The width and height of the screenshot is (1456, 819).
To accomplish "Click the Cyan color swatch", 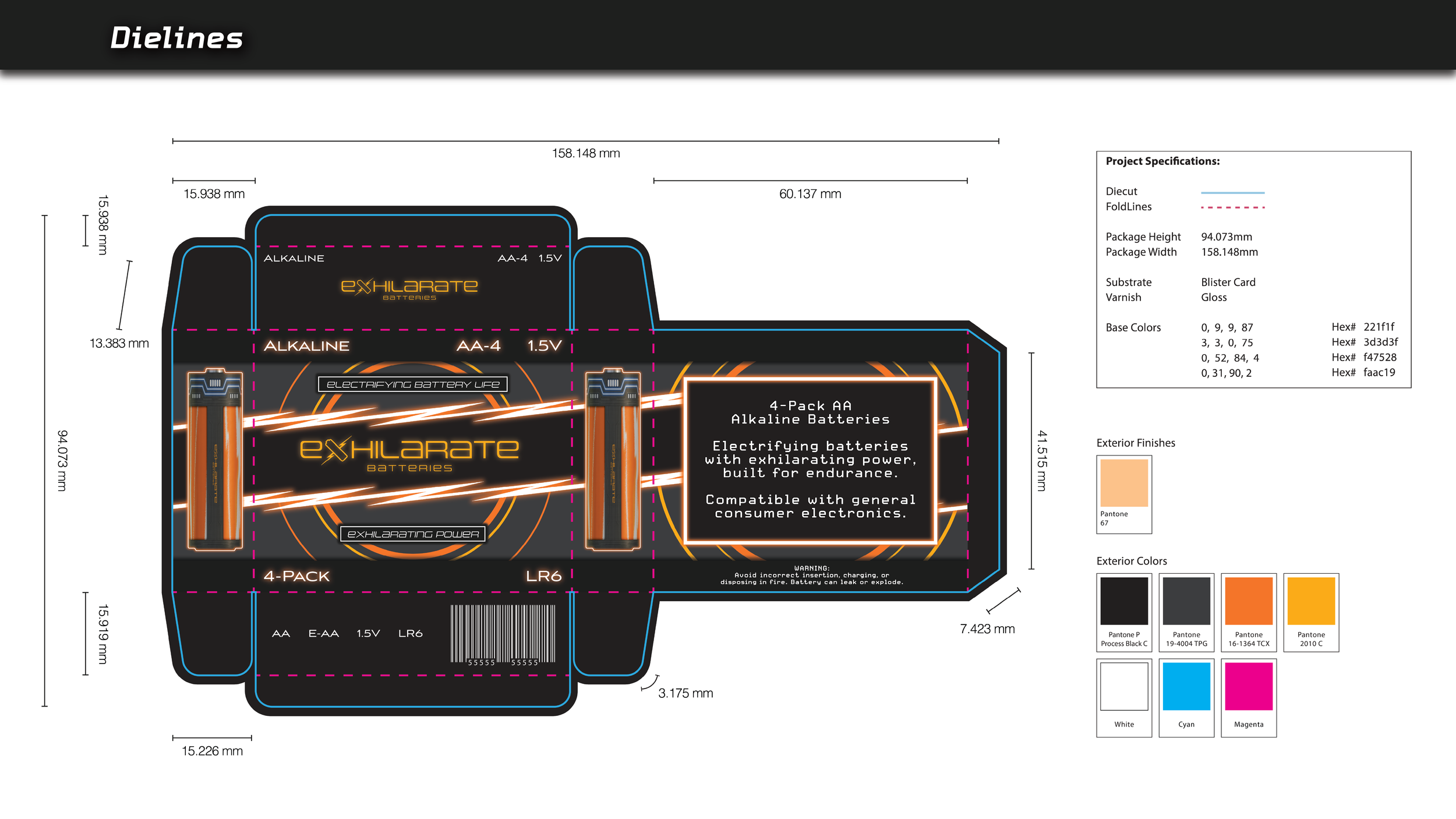I will [1186, 686].
